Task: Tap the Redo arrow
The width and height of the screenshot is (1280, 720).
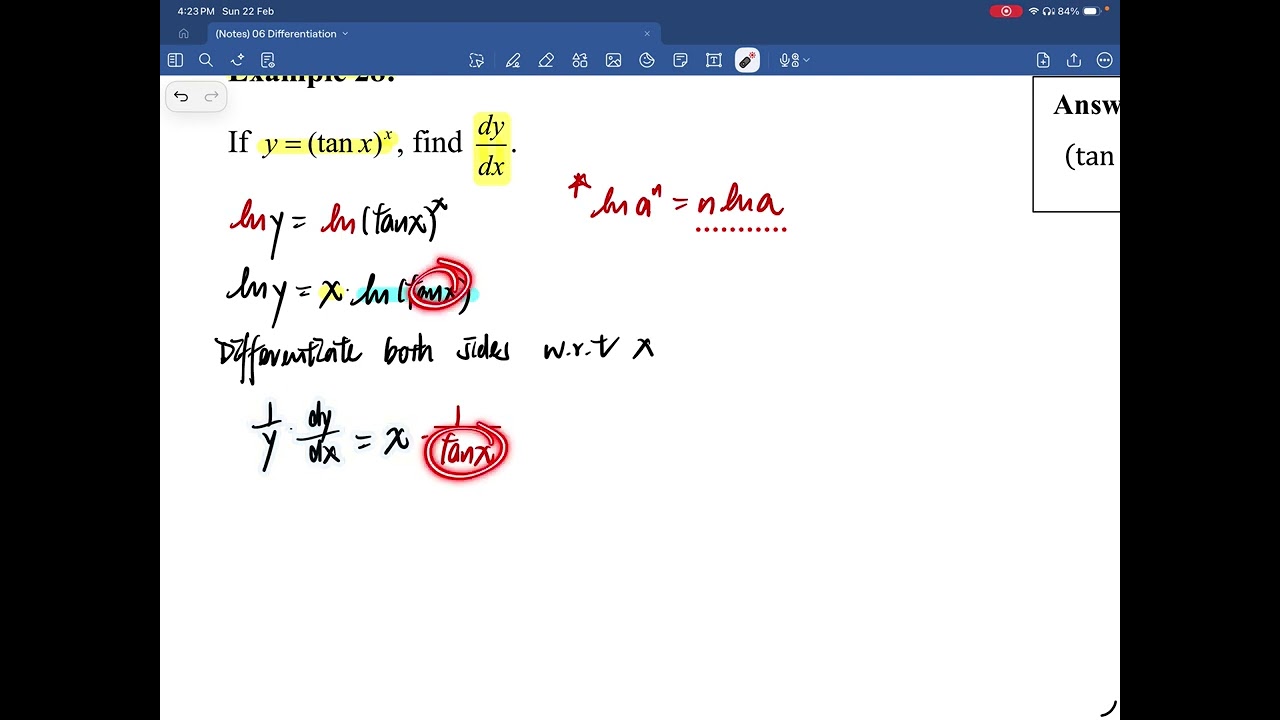Action: pos(211,96)
